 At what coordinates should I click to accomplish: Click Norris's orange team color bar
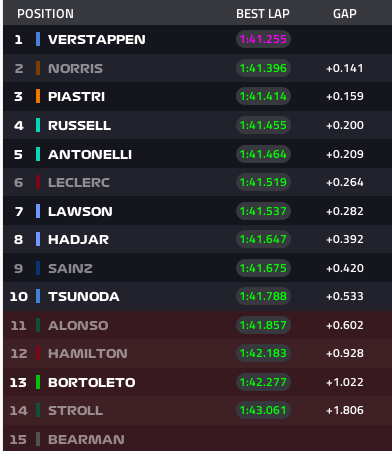38,68
